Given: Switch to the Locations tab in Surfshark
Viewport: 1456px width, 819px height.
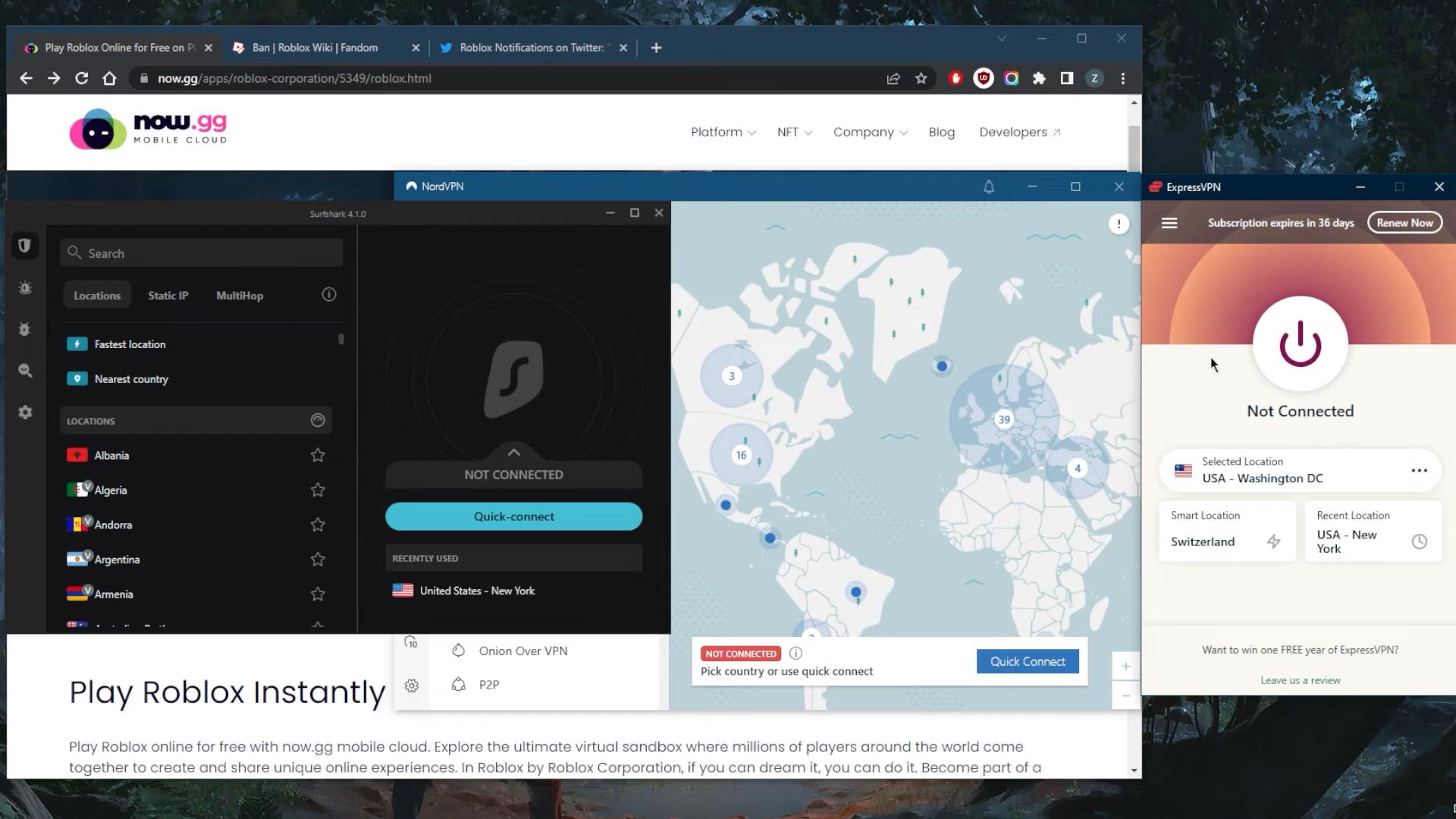Looking at the screenshot, I should click(x=97, y=296).
